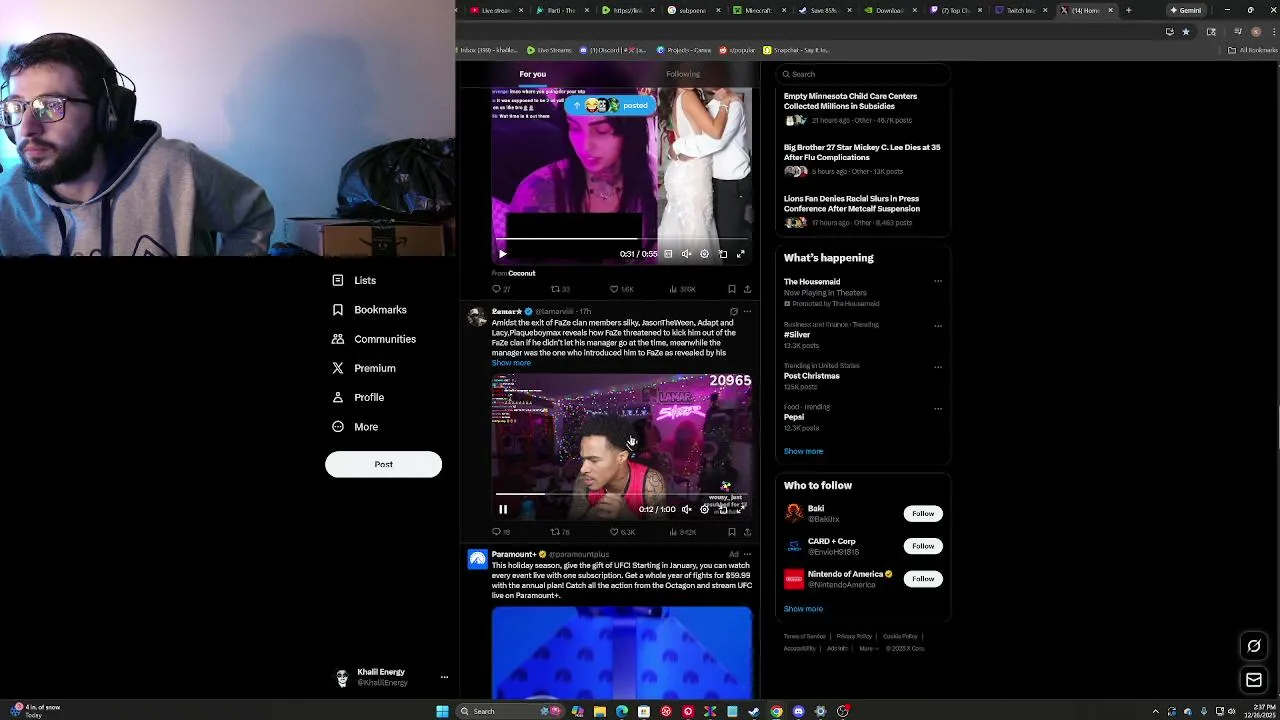Seek on Lamar video progress bar
Viewport: 1280px width, 720px height.
(x=621, y=494)
